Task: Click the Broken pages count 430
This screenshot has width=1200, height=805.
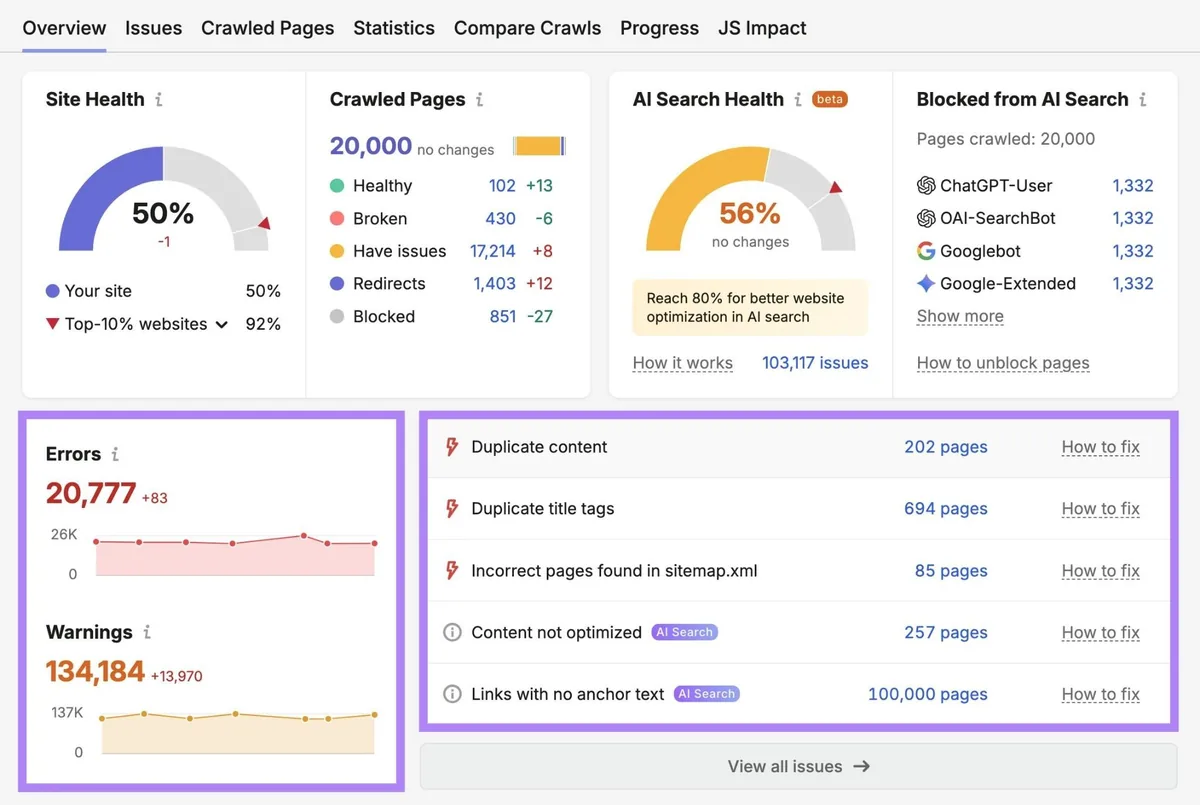Action: (500, 218)
